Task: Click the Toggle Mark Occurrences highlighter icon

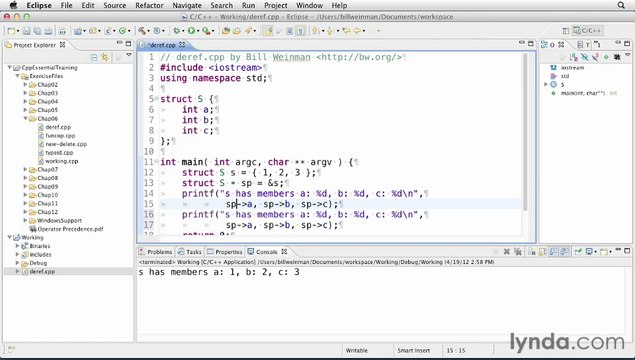Action: pyautogui.click(x=268, y=31)
